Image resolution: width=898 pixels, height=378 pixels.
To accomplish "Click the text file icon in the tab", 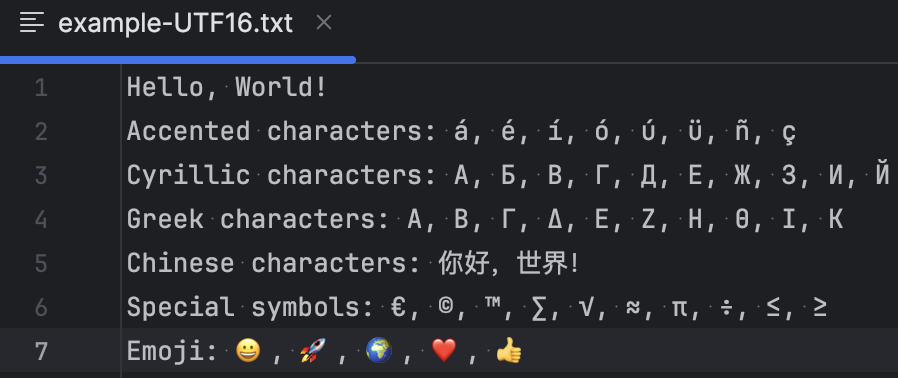I will (32, 23).
